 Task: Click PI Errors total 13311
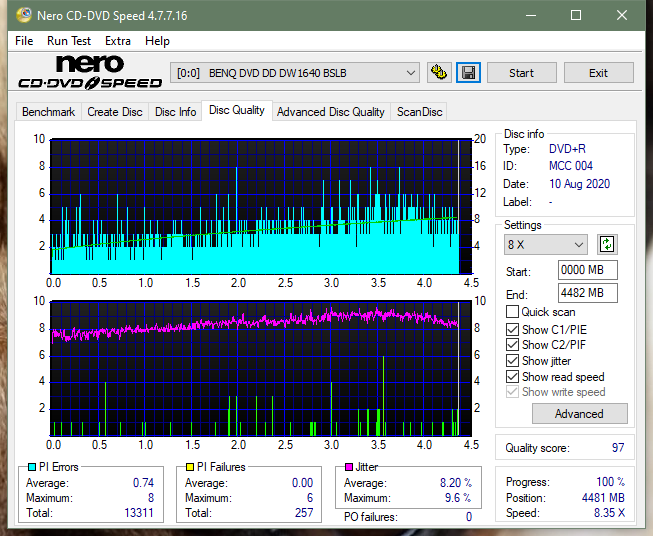coord(139,513)
